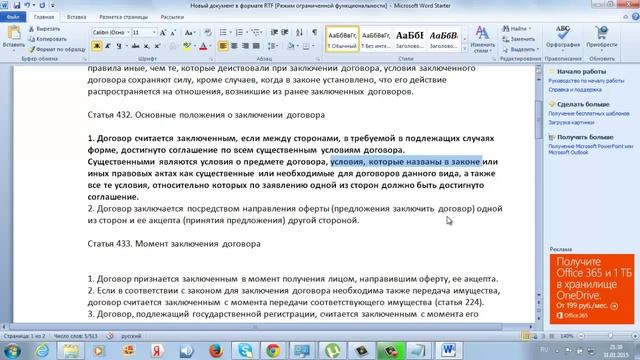Open the Word help question mark icon
This screenshot has height=360, width=640.
pyautogui.click(x=636, y=17)
